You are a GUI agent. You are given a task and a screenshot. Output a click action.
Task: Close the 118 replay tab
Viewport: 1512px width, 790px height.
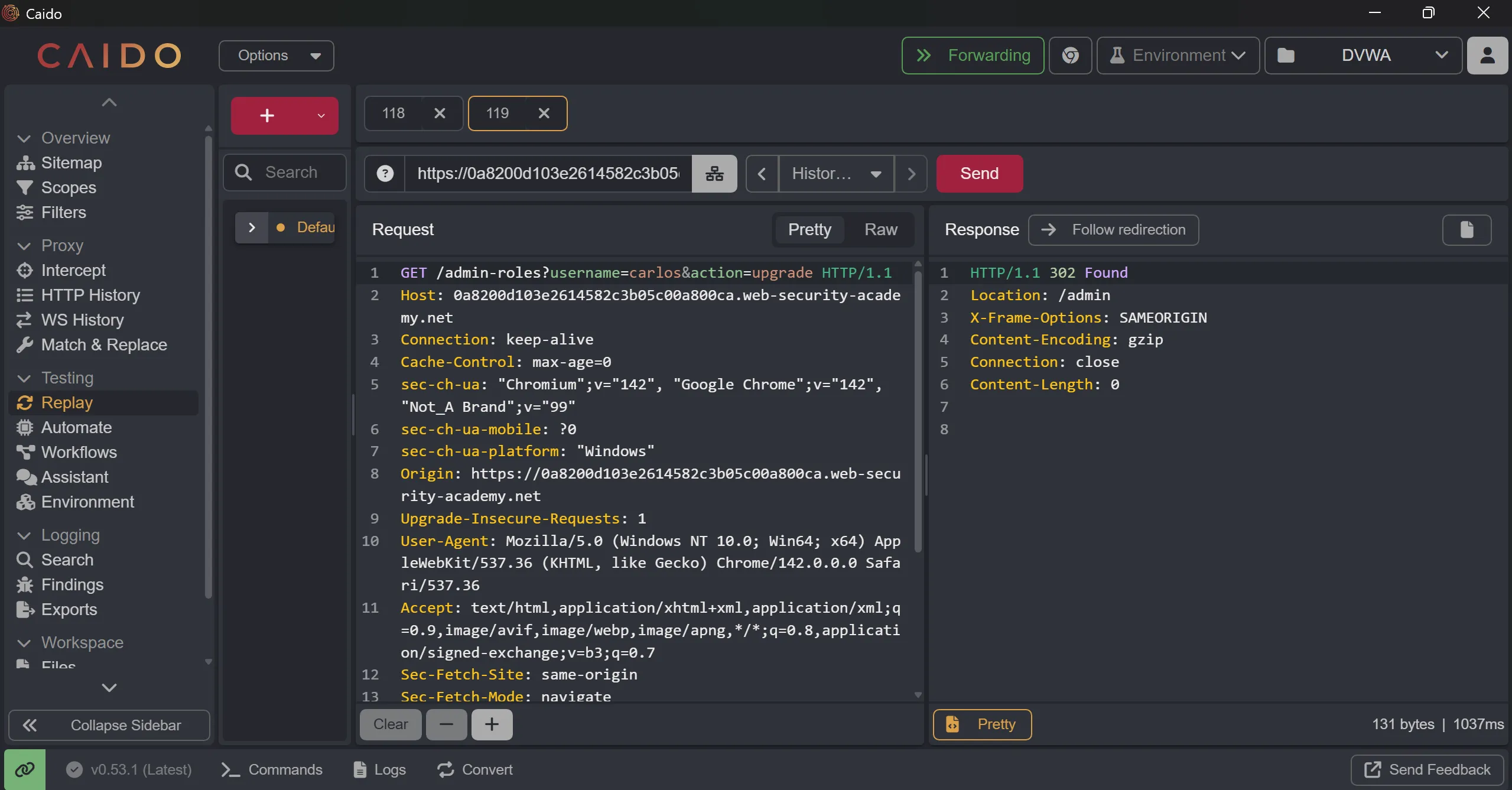[x=440, y=113]
